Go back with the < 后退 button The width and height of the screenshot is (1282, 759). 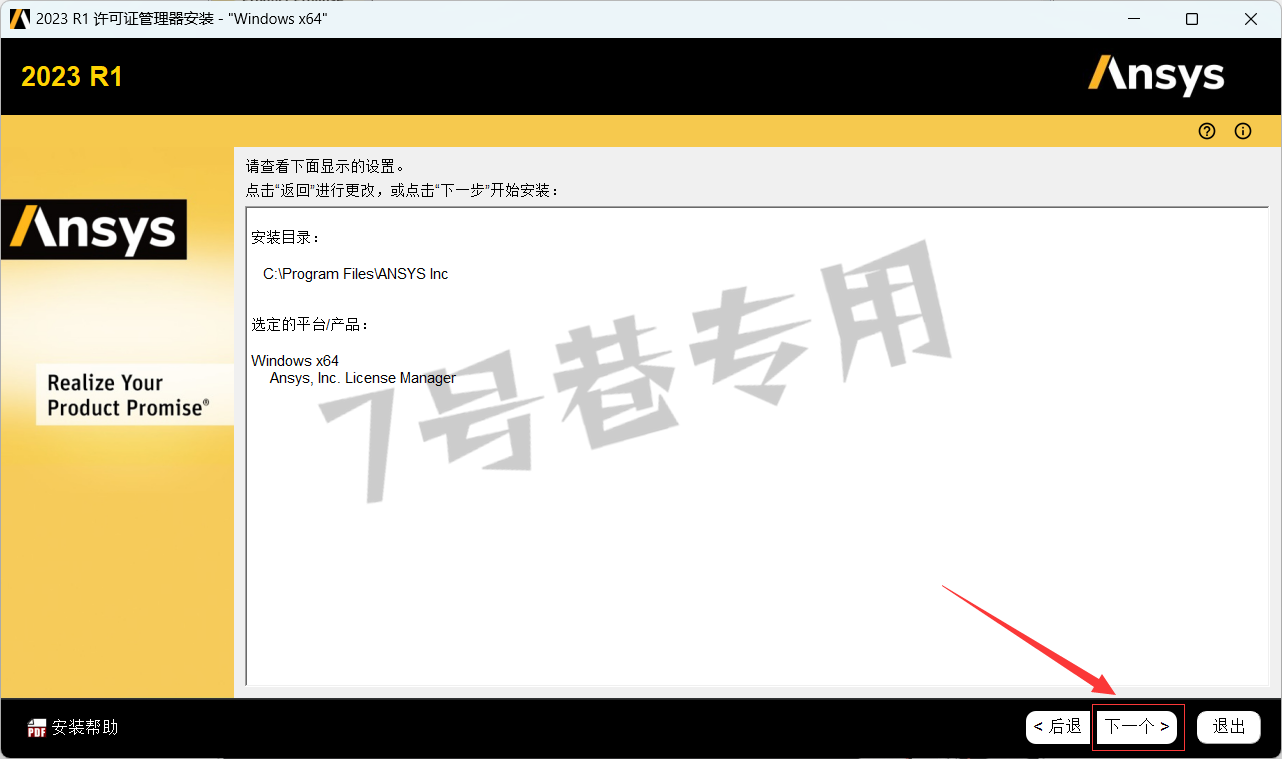(x=1057, y=727)
